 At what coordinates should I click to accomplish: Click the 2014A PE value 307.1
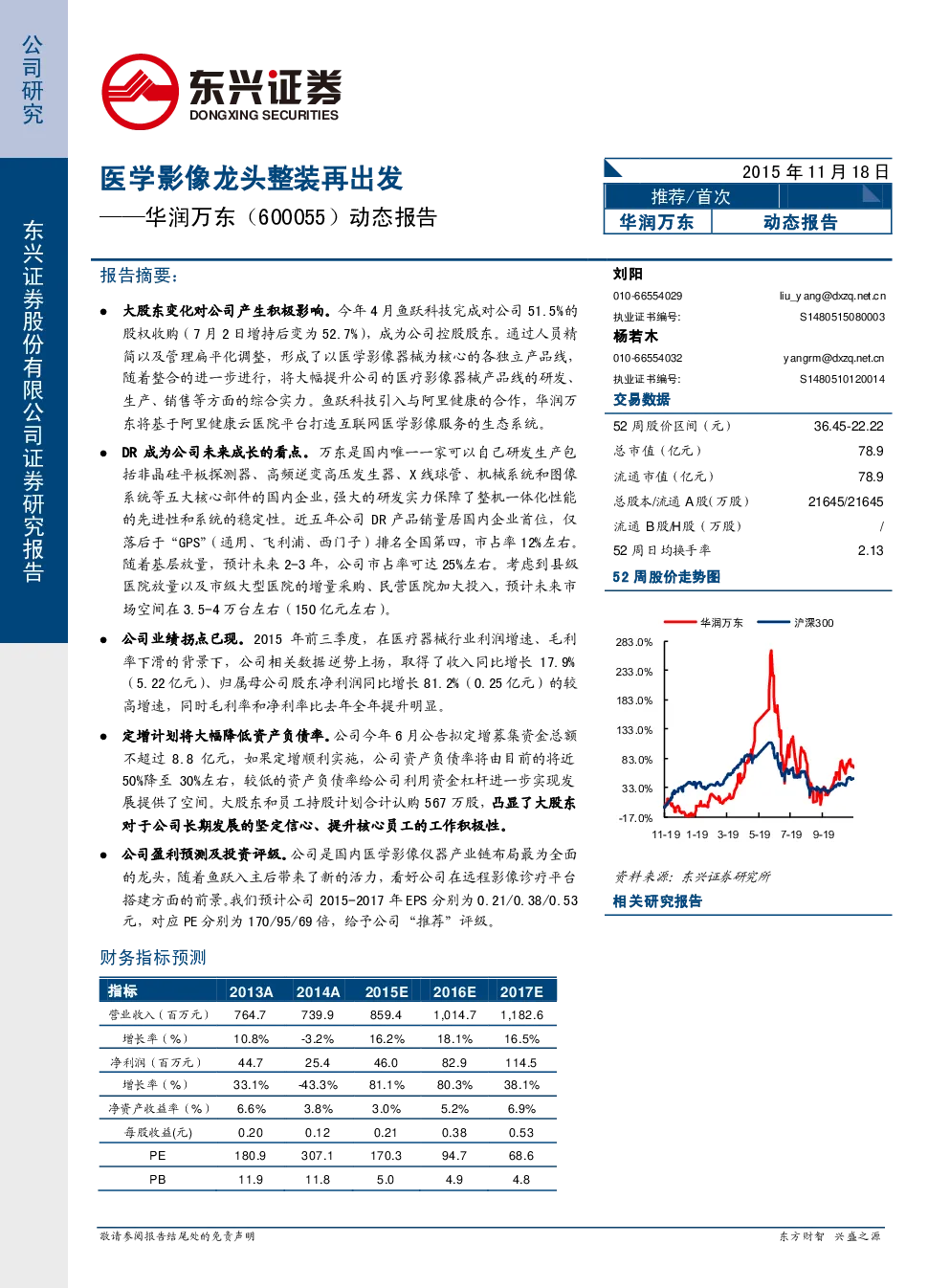click(x=318, y=1156)
